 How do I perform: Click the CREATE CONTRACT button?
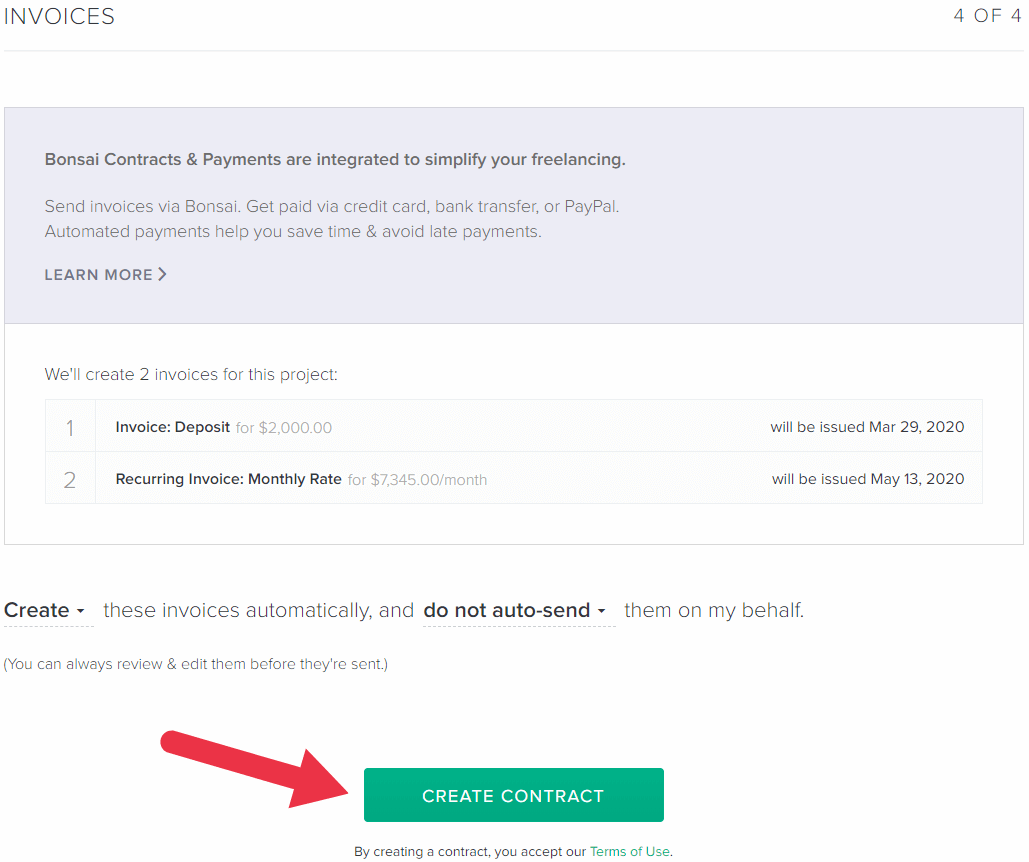click(x=513, y=794)
